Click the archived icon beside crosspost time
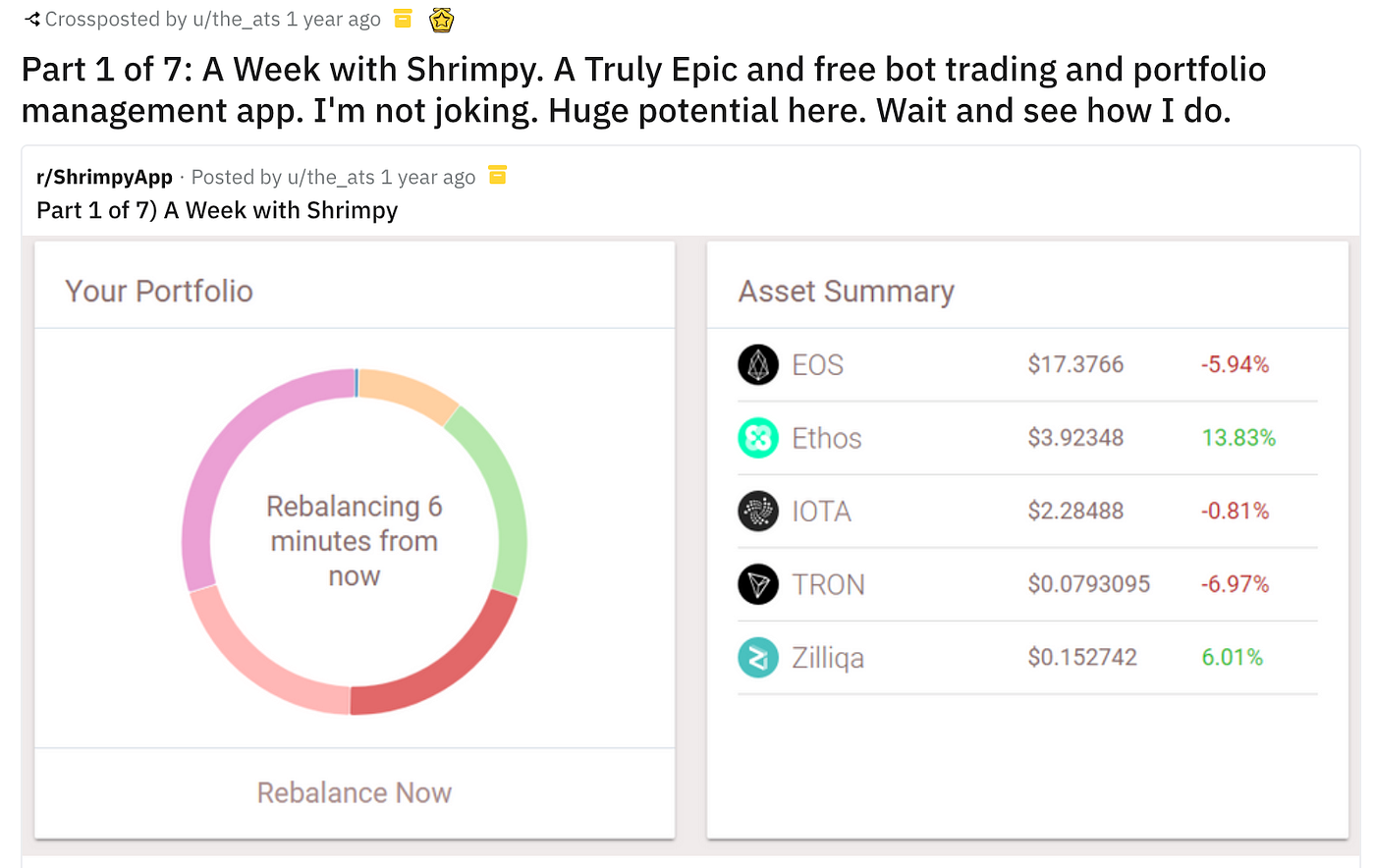The image size is (1375, 868). pyautogui.click(x=403, y=19)
